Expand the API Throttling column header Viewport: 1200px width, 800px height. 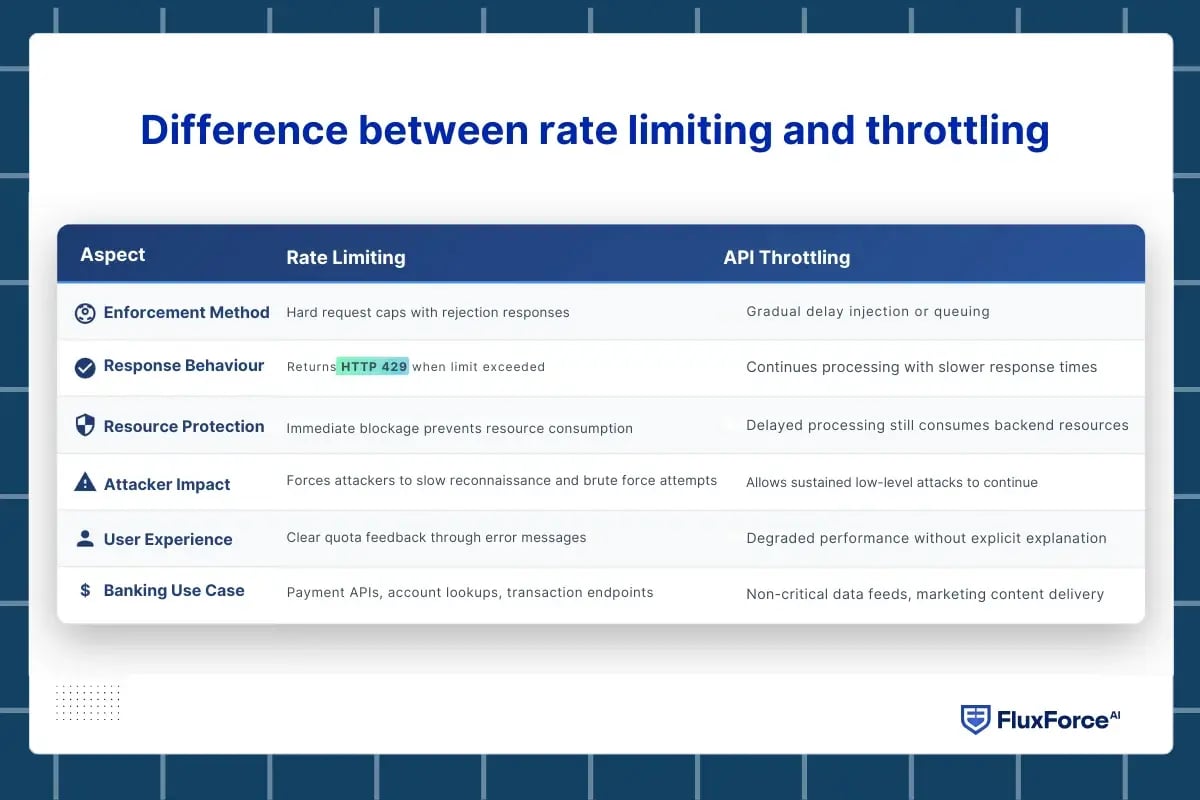[x=786, y=257]
